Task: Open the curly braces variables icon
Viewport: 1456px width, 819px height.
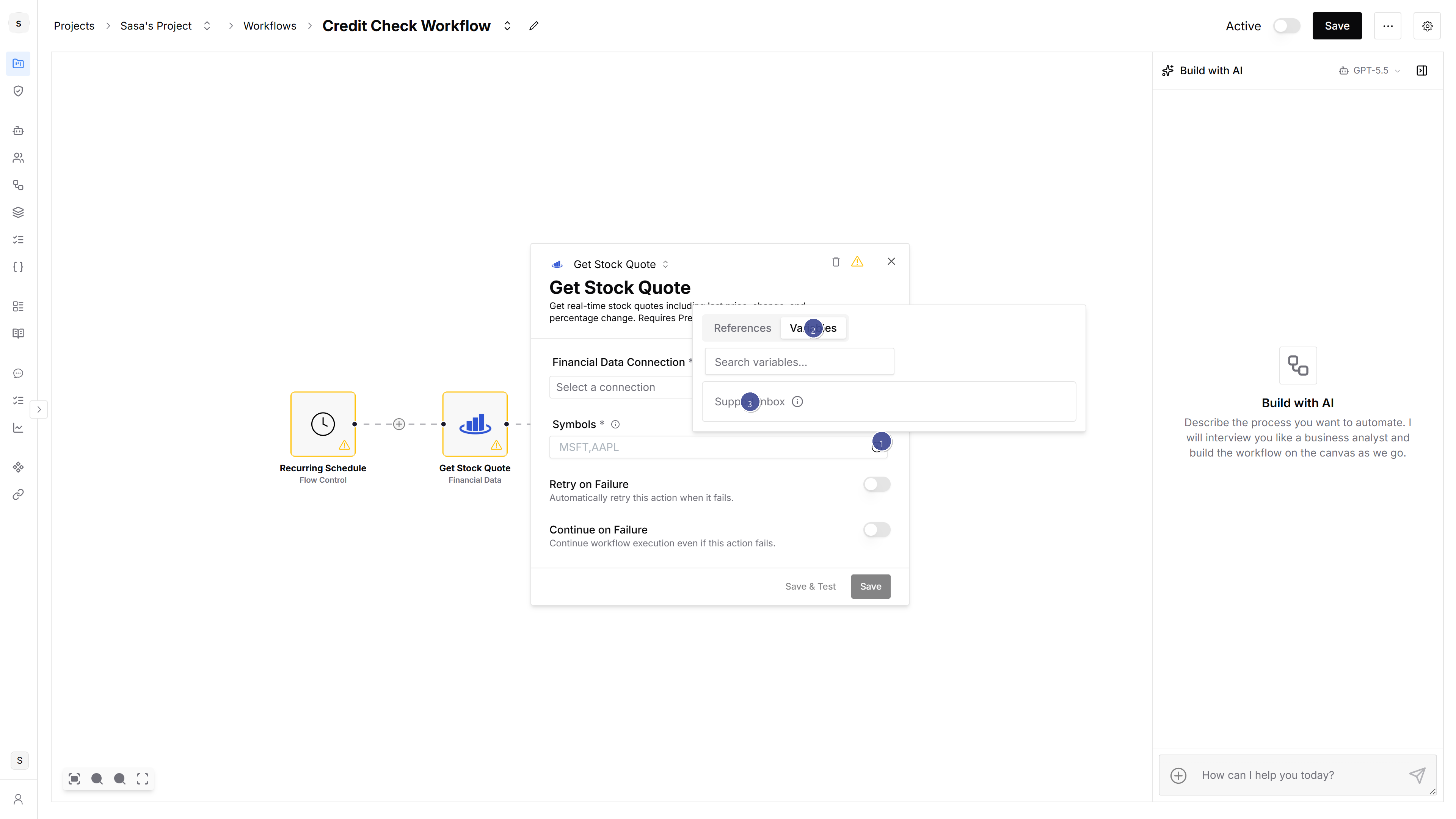Action: point(18,267)
